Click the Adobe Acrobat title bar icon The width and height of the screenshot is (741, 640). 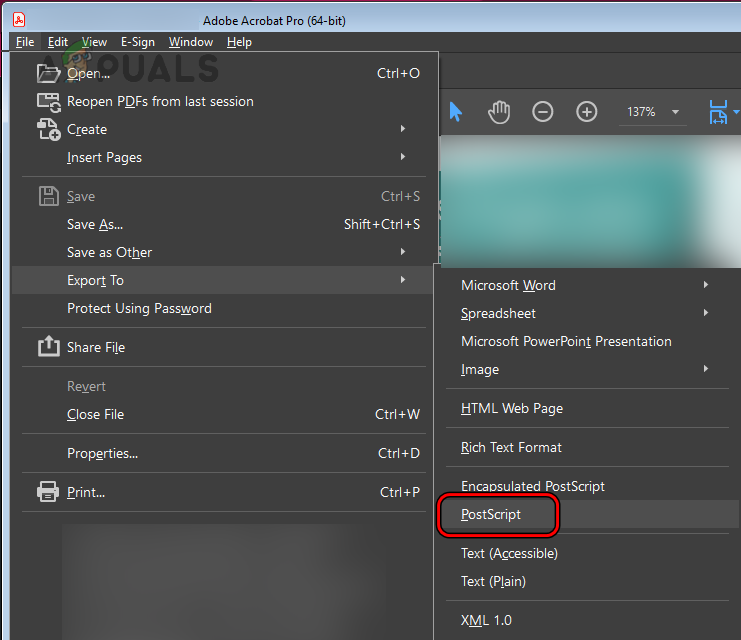19,20
